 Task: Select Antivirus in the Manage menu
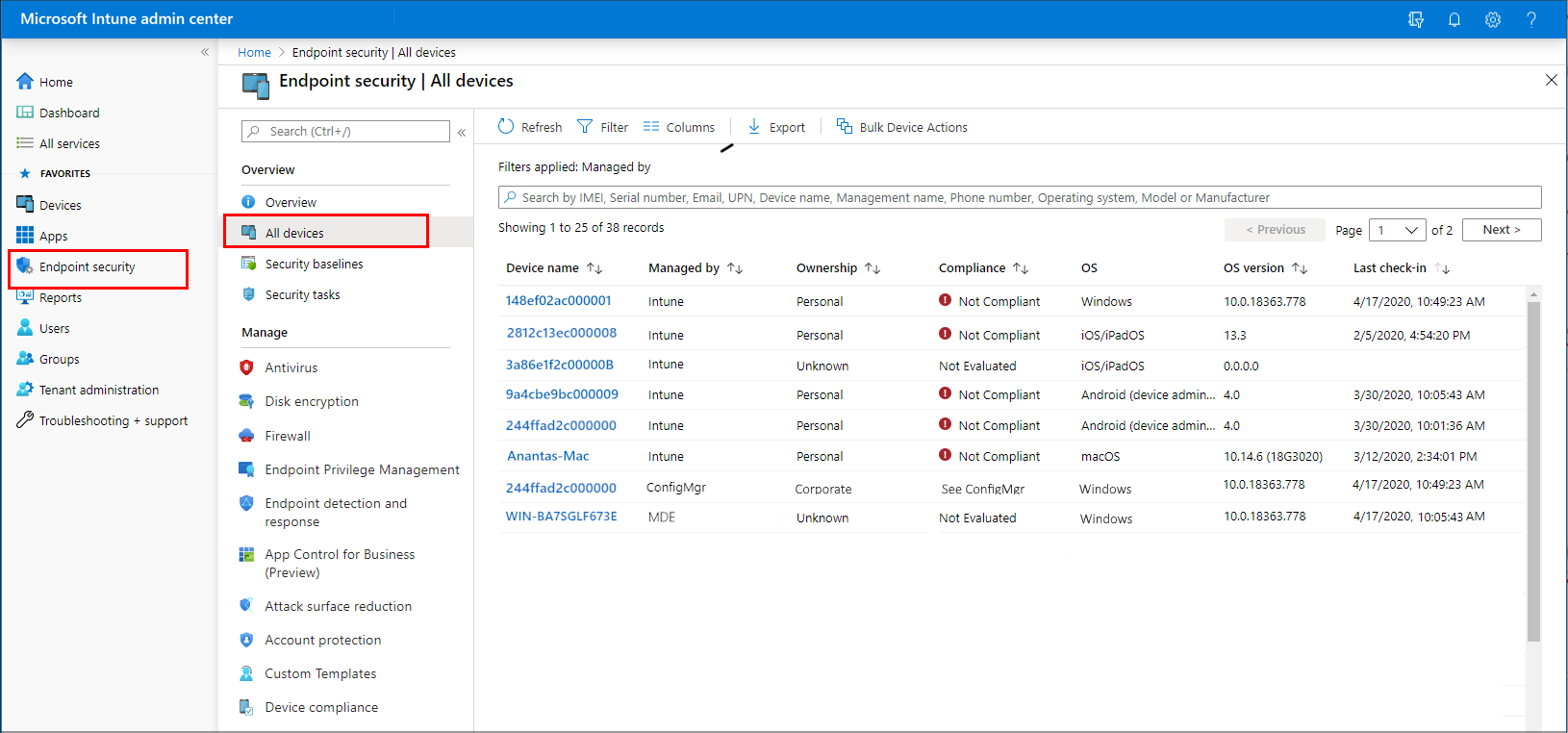click(x=291, y=367)
